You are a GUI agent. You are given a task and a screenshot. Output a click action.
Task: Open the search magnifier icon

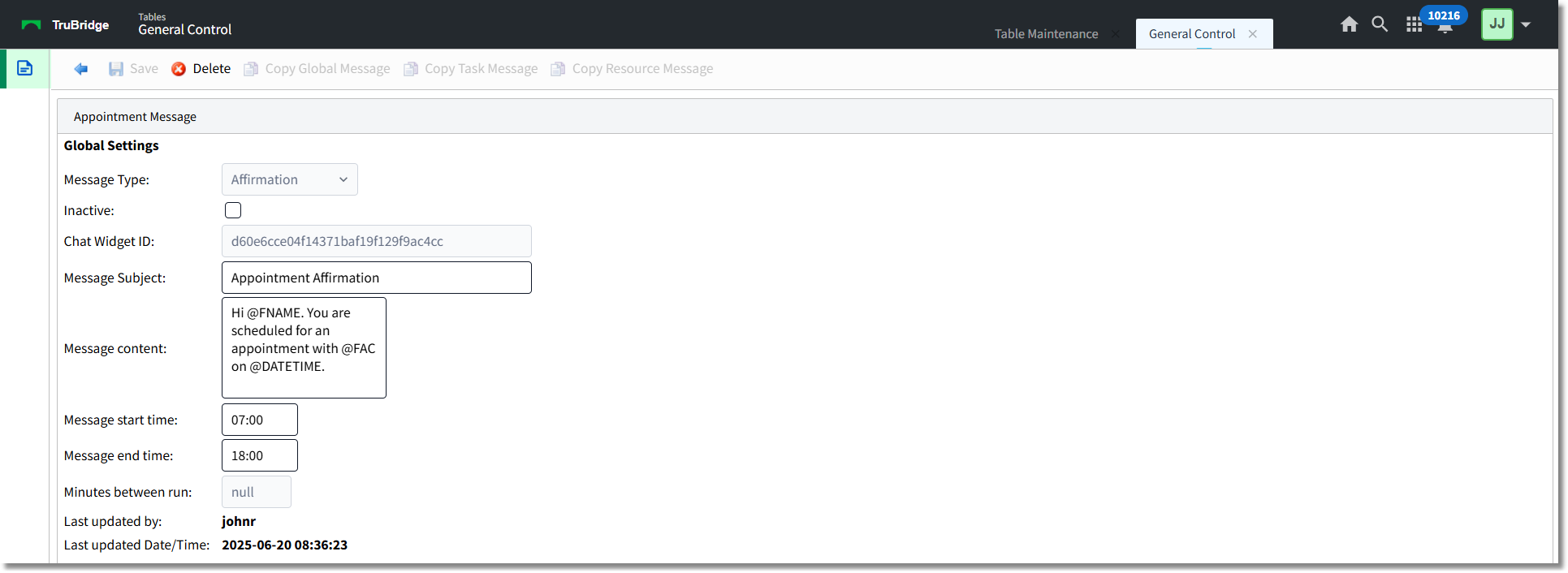[1380, 24]
